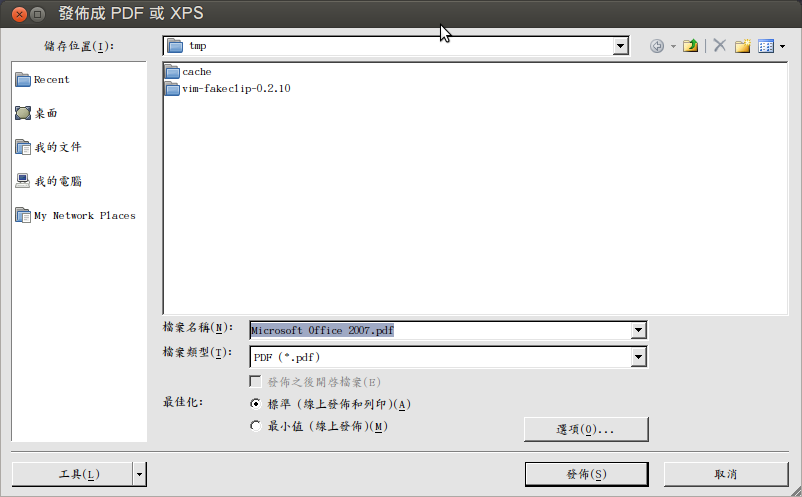Expand the filename history dropdown arrow
Screen dimensions: 802x497
pos(638,330)
